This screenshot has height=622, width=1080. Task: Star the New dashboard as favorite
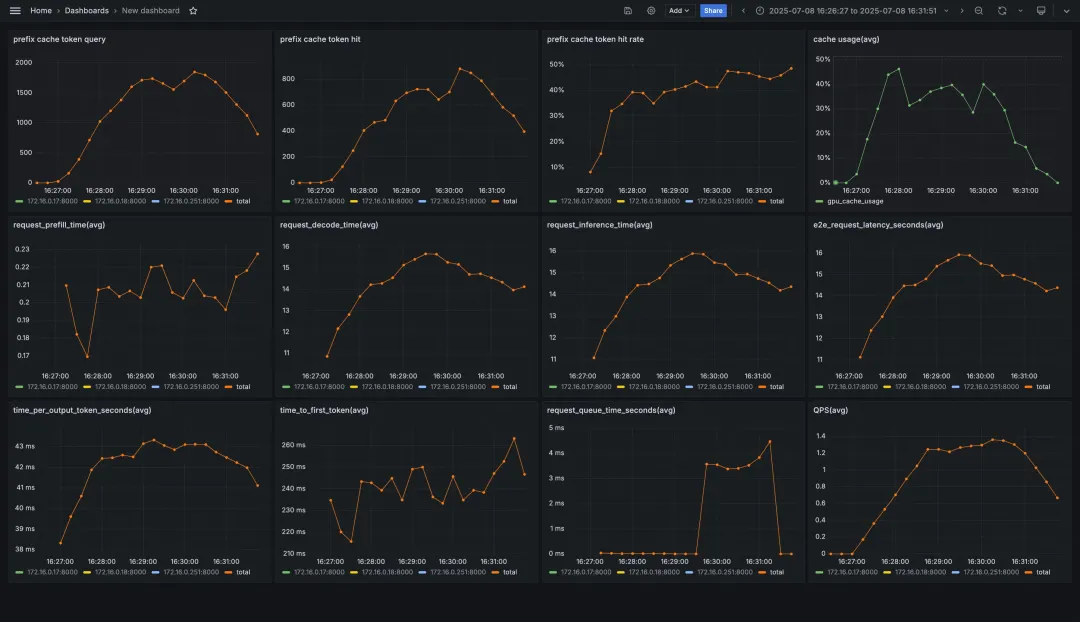[x=194, y=10]
